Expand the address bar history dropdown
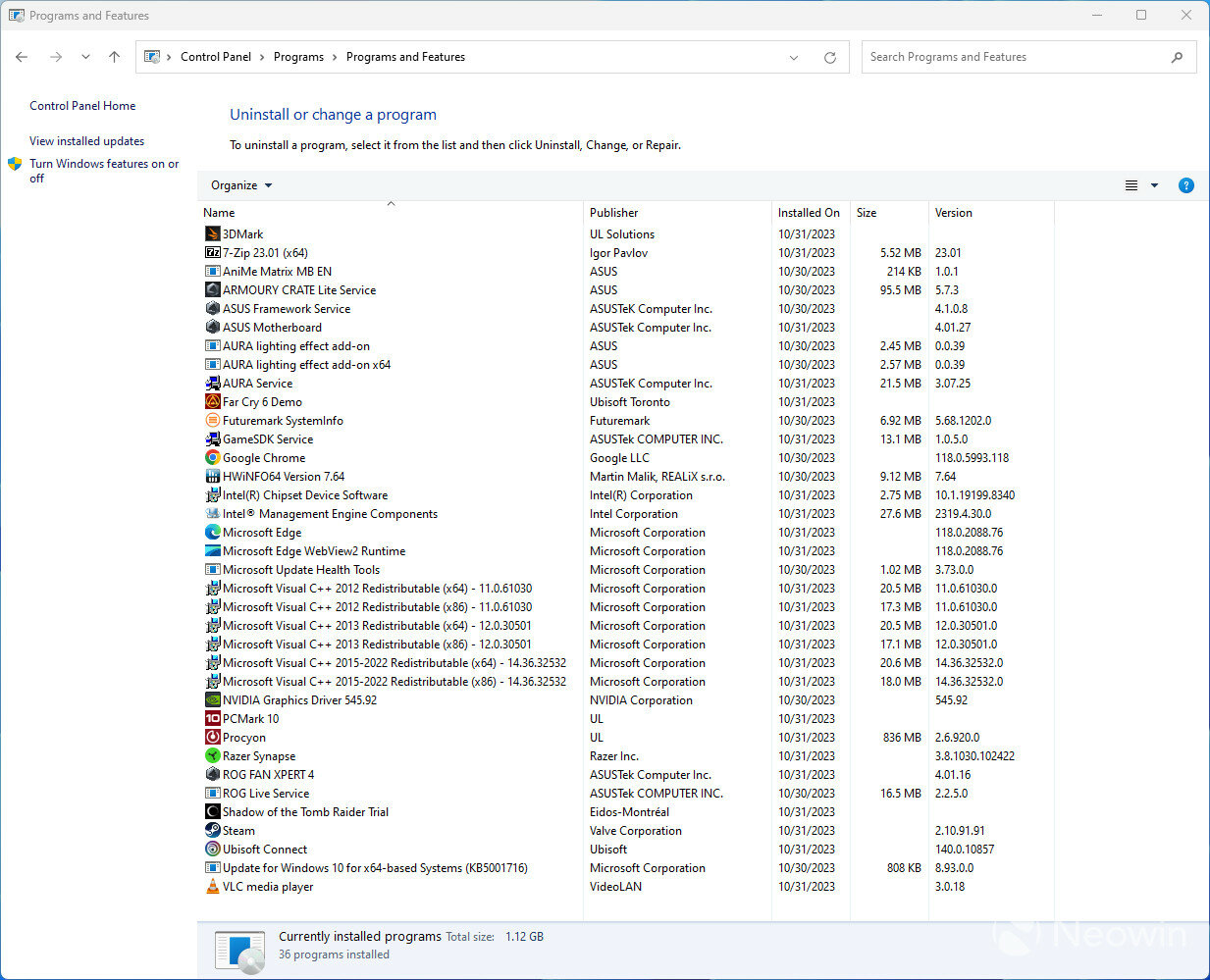The image size is (1210, 980). coord(794,57)
